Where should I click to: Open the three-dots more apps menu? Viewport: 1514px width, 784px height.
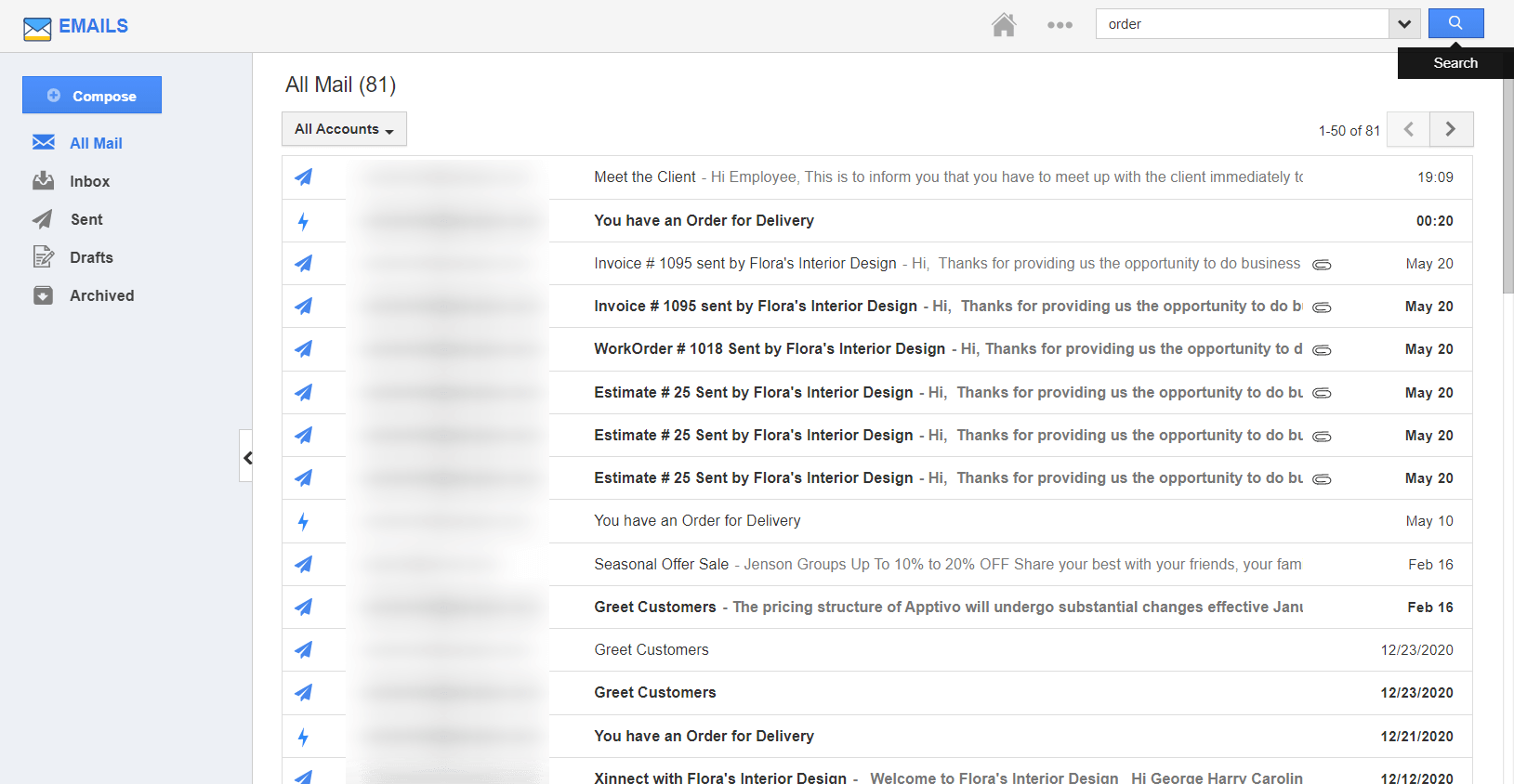point(1060,25)
